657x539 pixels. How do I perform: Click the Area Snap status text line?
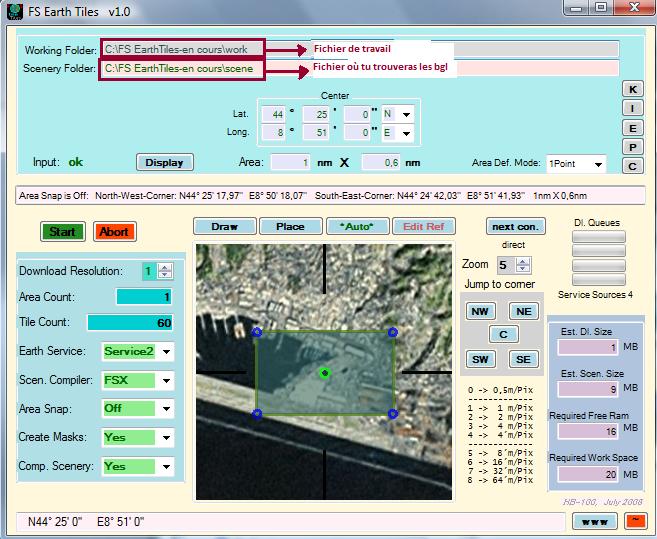coord(330,196)
